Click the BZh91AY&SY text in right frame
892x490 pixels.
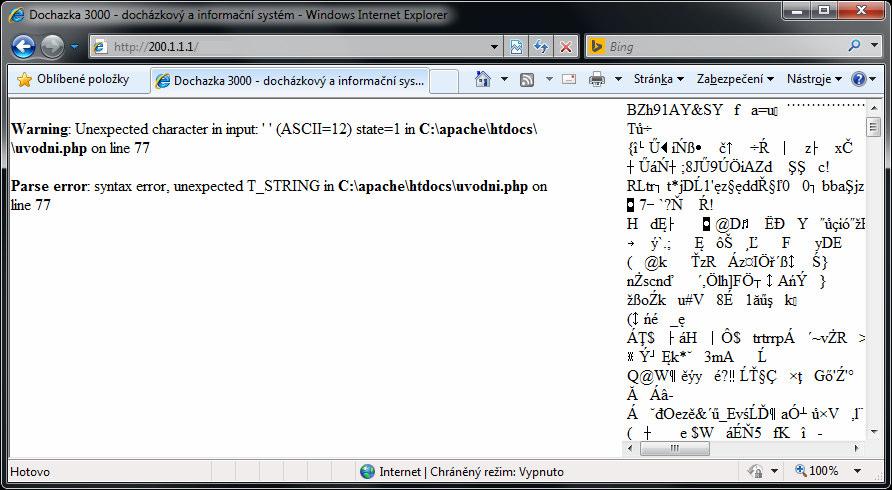tap(675, 110)
